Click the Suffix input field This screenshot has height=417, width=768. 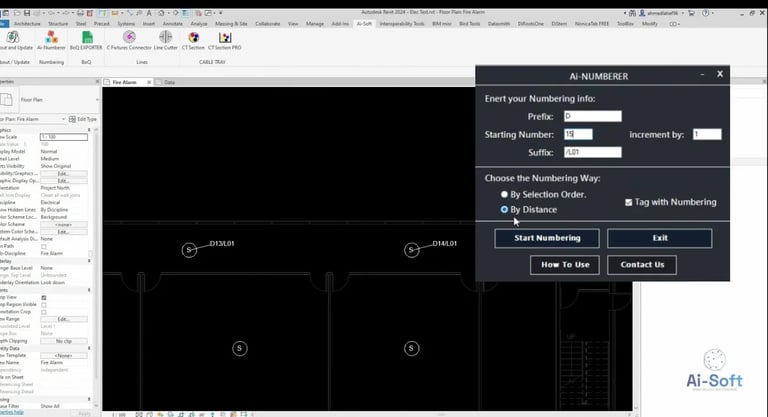593,152
